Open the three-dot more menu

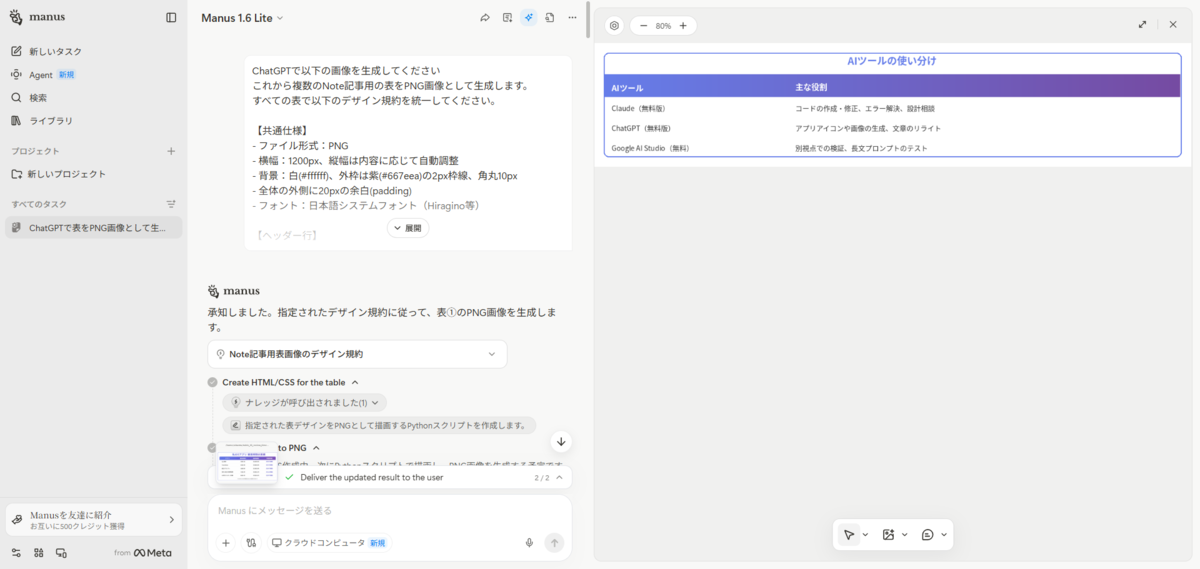[x=572, y=17]
